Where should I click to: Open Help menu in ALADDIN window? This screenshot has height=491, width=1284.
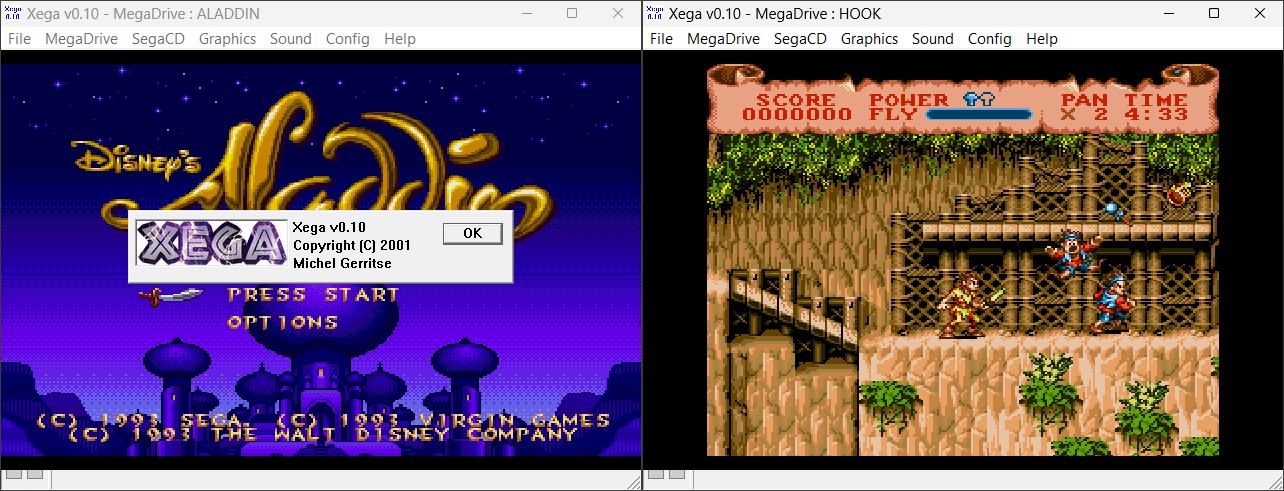pos(400,39)
